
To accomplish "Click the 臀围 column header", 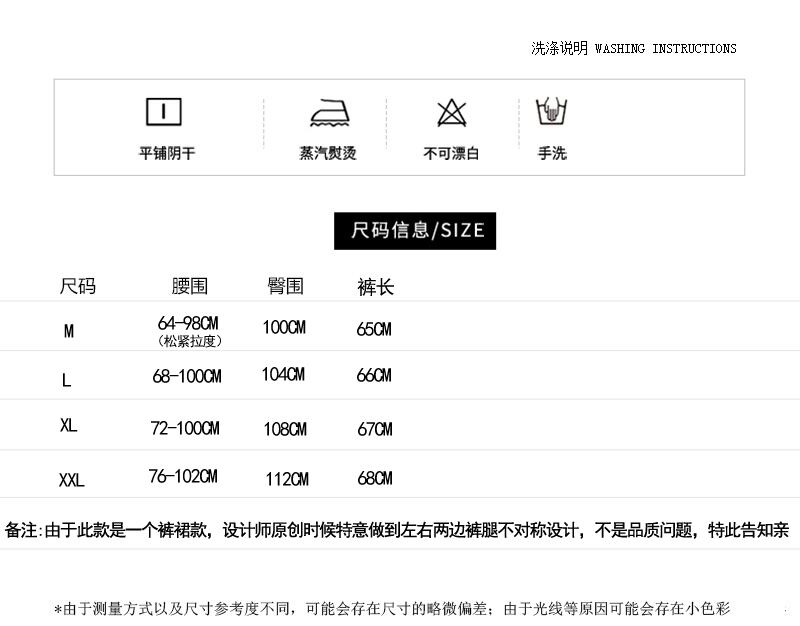I will coord(285,286).
